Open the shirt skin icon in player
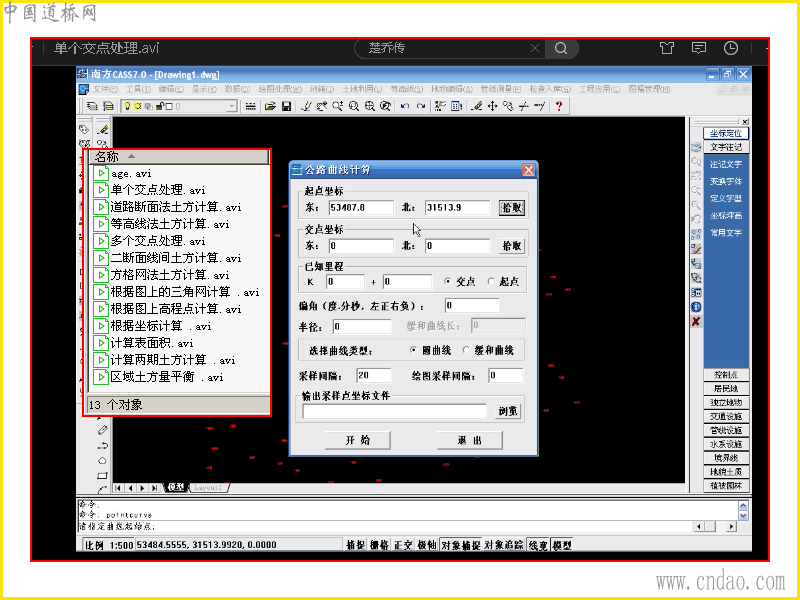 pyautogui.click(x=667, y=48)
